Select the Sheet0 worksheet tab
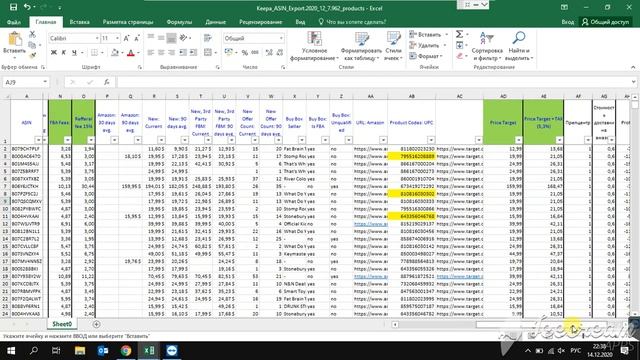640x360 pixels. click(62, 324)
